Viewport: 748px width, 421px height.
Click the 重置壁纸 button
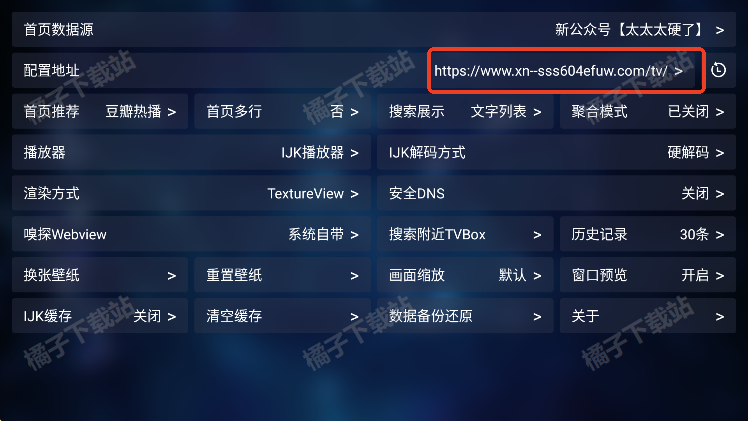[282, 275]
